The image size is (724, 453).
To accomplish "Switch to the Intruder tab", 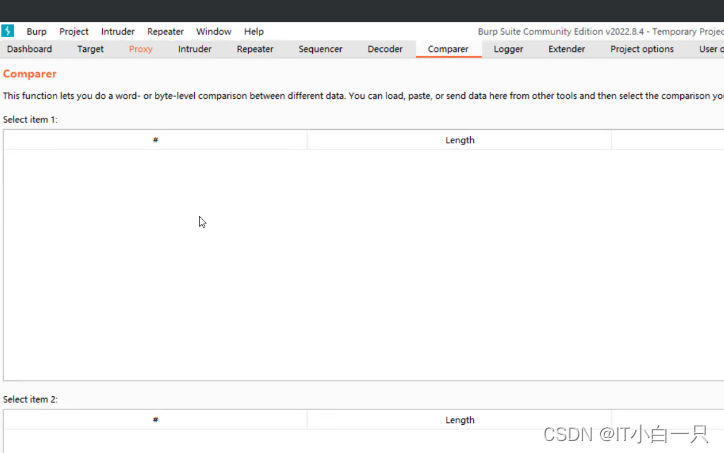I will coord(195,49).
